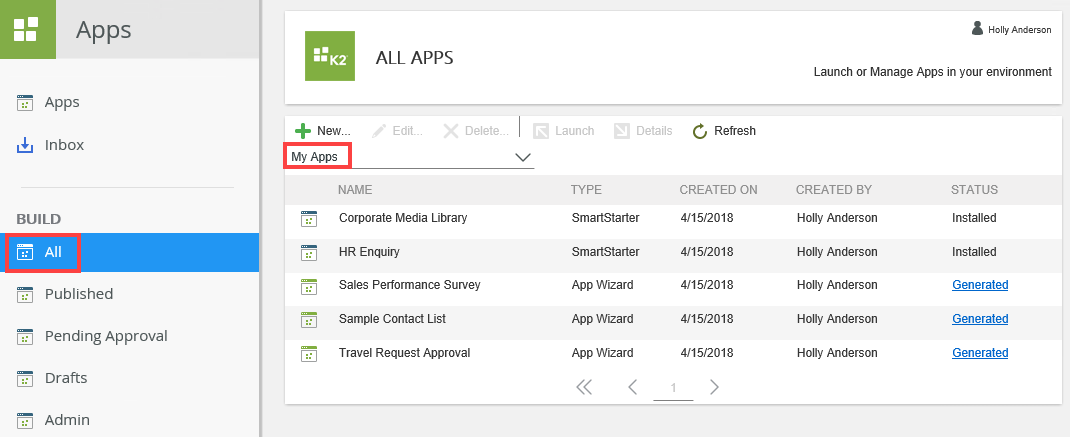The width and height of the screenshot is (1070, 437).
Task: Open Drafts in the Build menu
Action: coord(65,378)
